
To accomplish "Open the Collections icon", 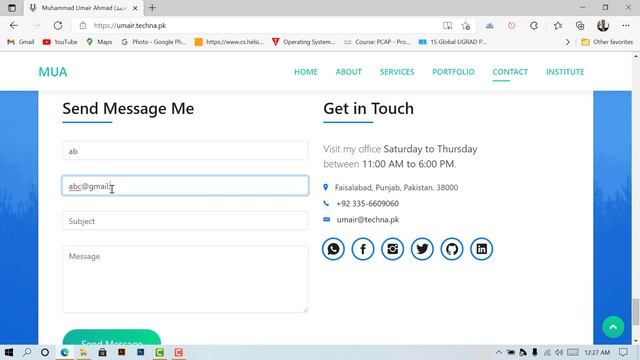I will (580, 26).
